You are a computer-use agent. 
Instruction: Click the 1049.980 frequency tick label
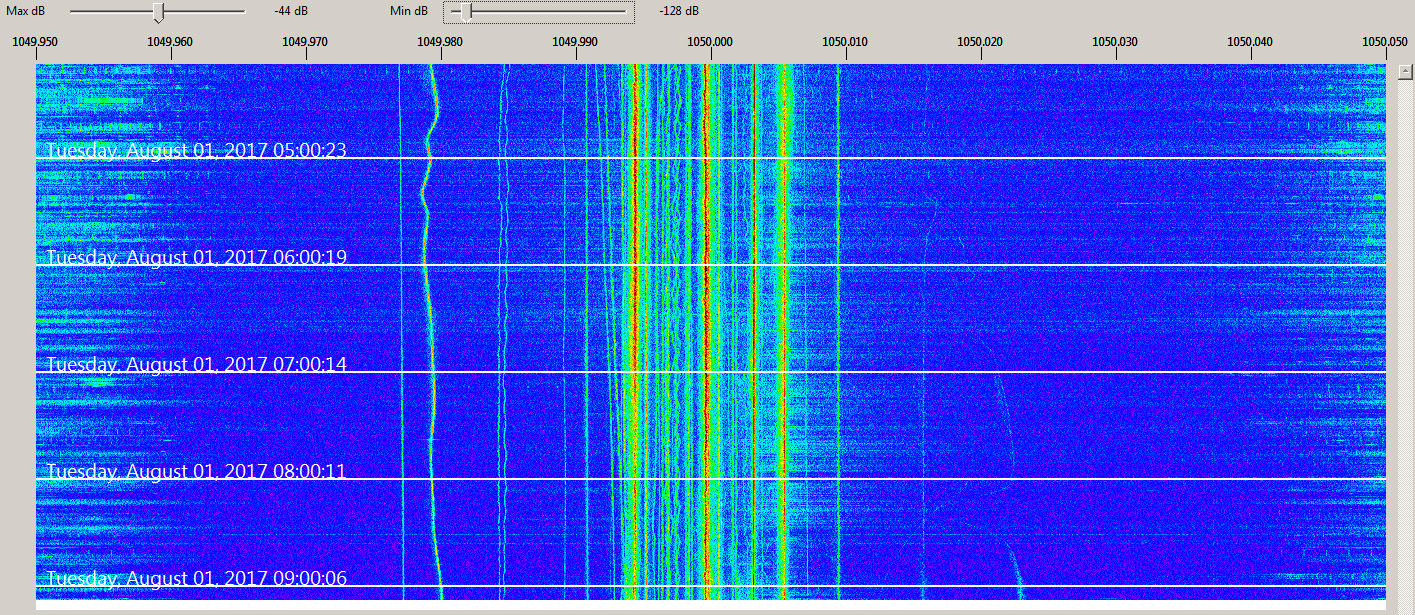click(x=440, y=42)
